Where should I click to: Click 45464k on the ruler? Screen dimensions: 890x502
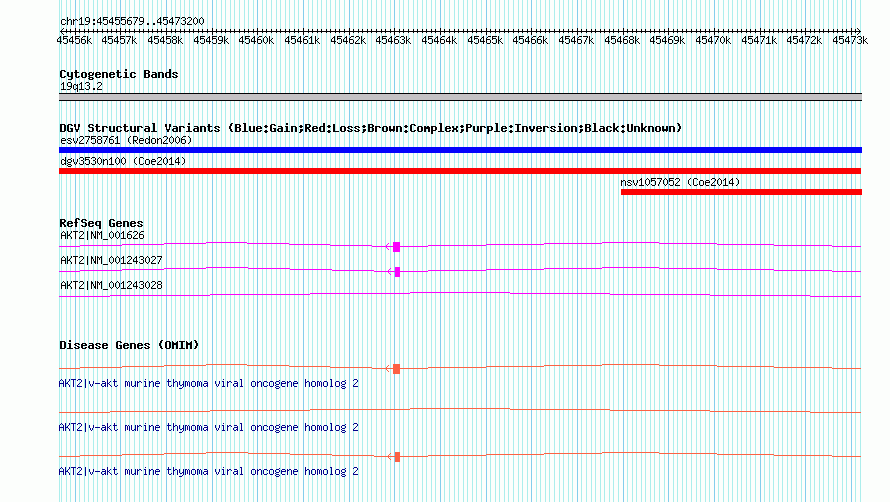(439, 40)
